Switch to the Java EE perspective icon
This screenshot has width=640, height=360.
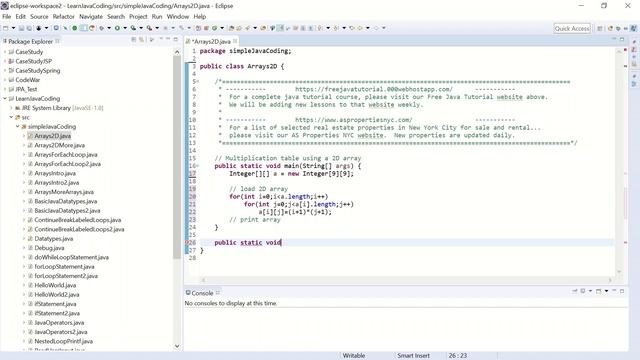coord(610,29)
